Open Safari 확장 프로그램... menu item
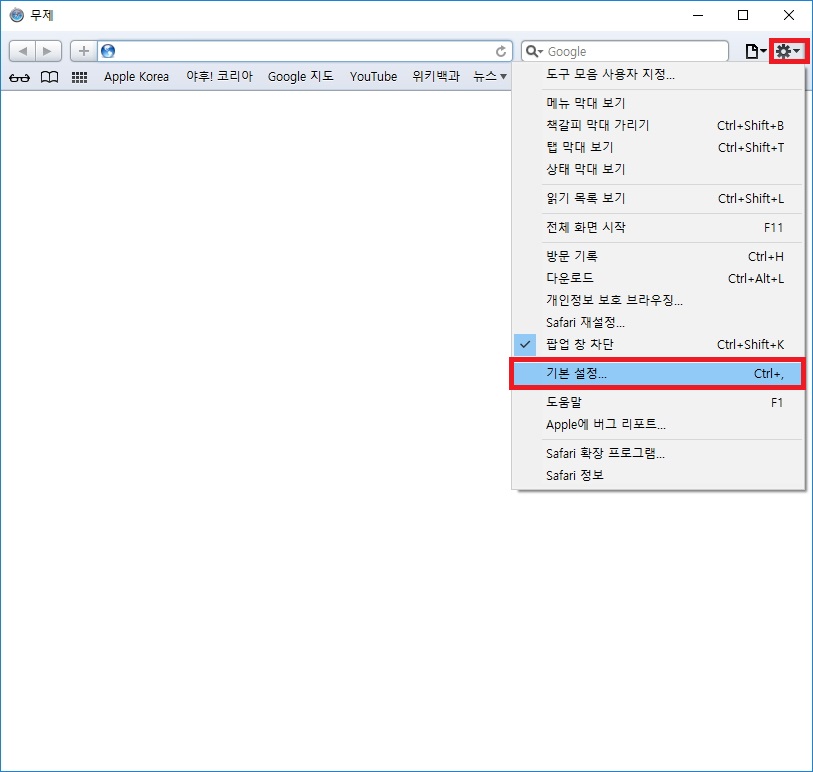The height and width of the screenshot is (772, 813). click(658, 453)
